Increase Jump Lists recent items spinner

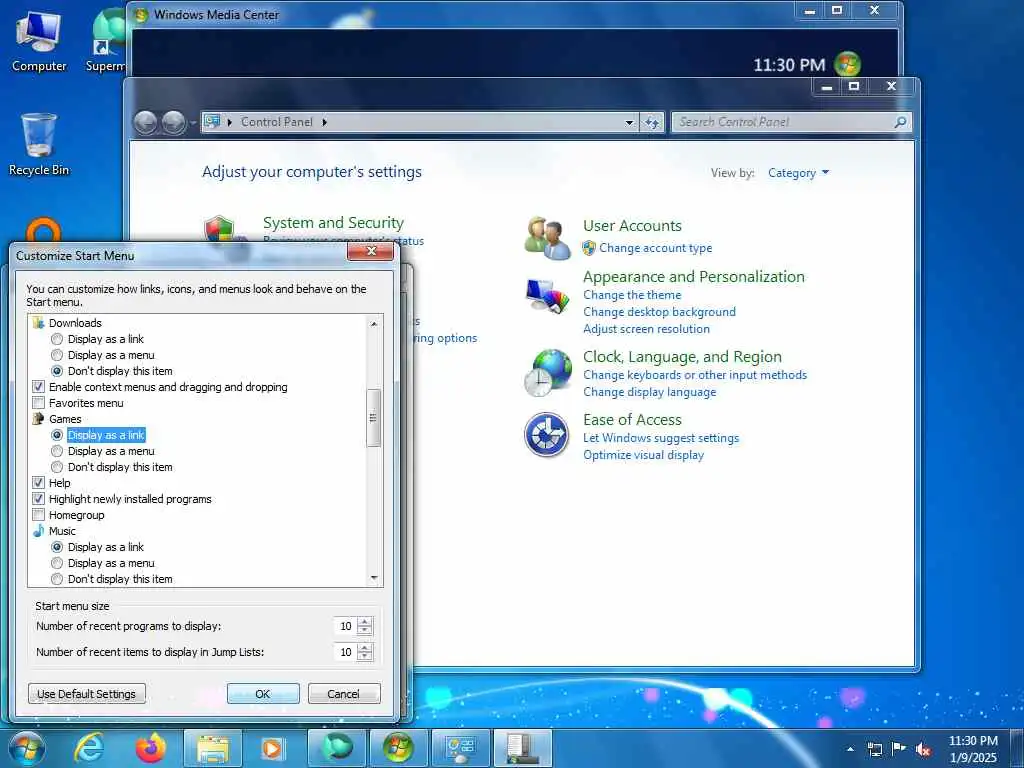(x=365, y=648)
